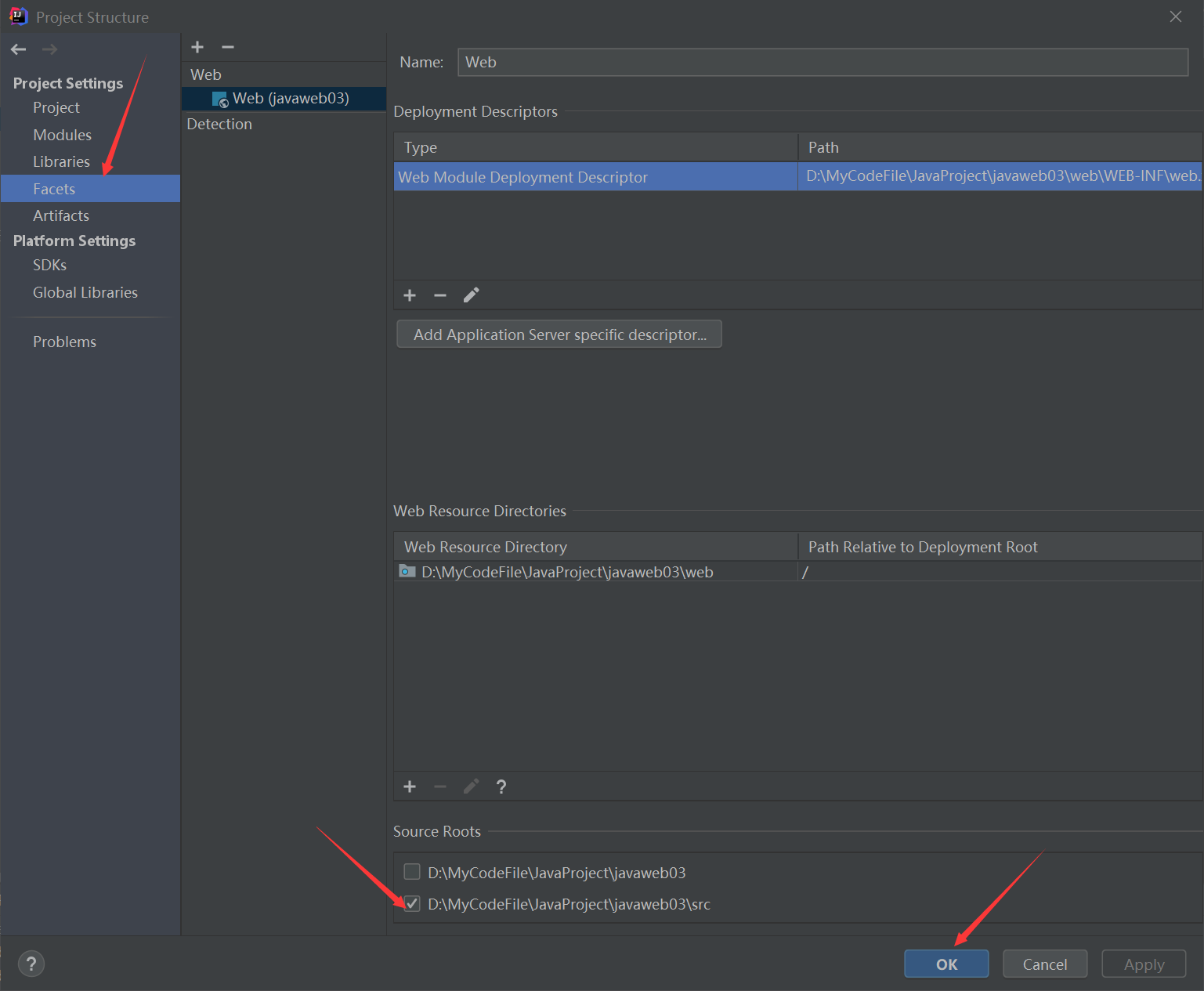Open the Modules settings page
Image resolution: width=1204 pixels, height=991 pixels.
click(63, 135)
